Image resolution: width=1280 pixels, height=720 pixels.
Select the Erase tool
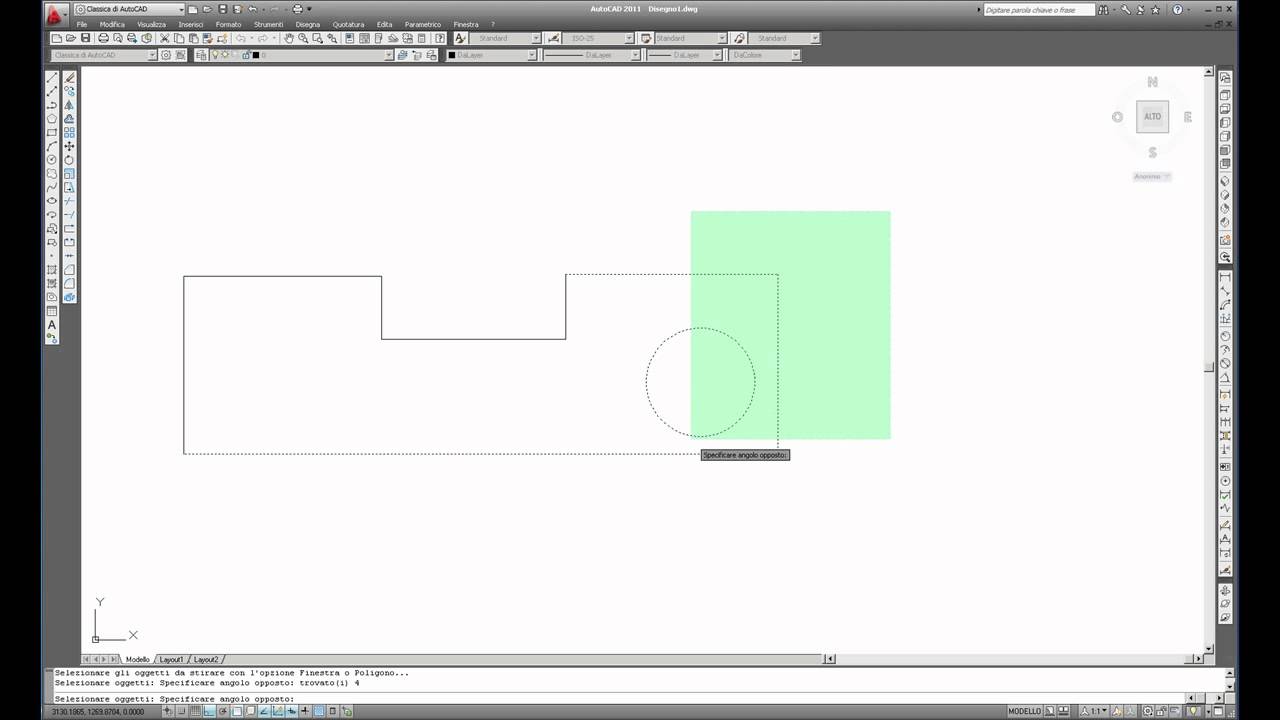69,77
